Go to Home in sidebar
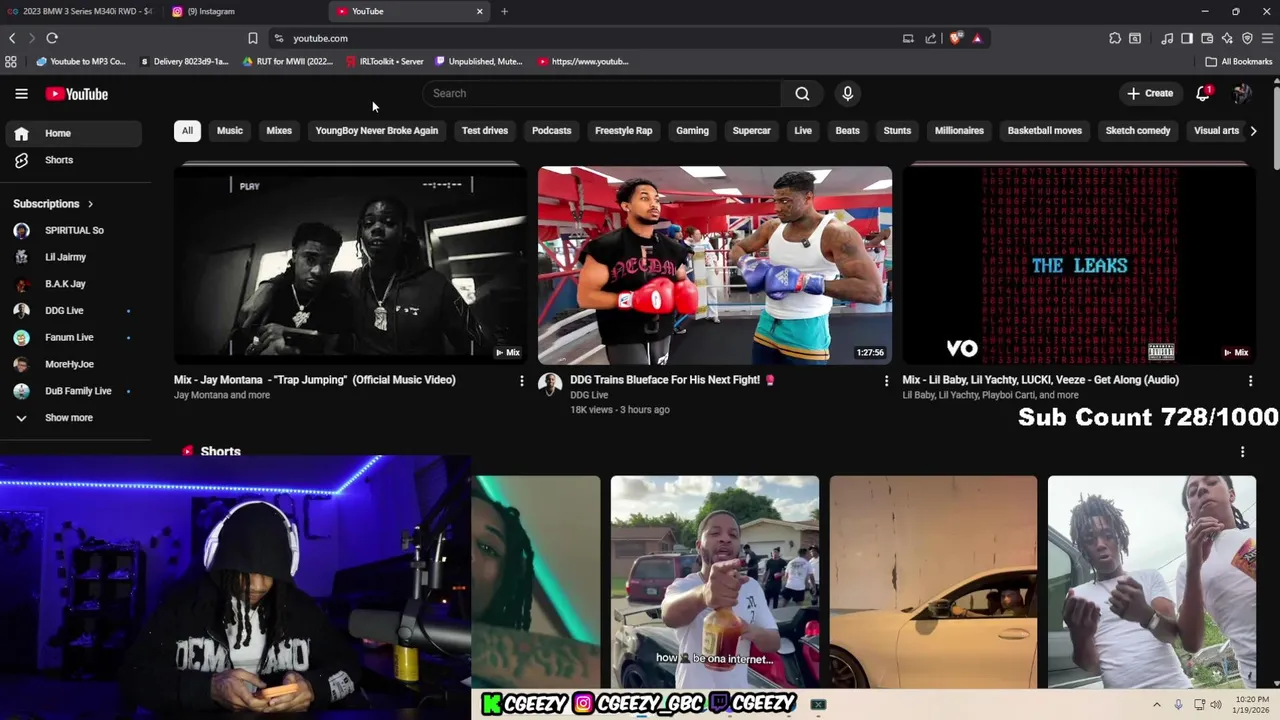The image size is (1280, 720). click(x=73, y=133)
